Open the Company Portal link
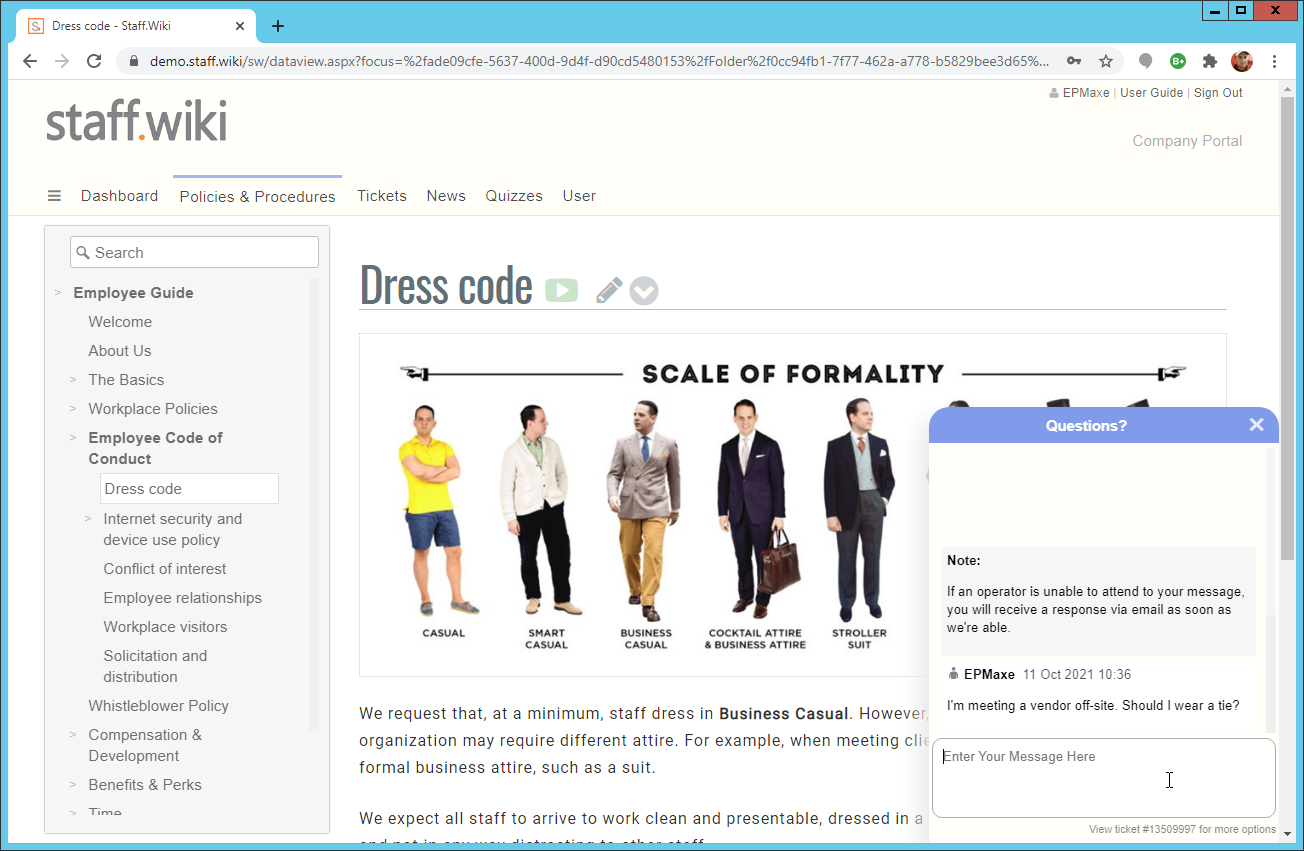This screenshot has width=1304, height=851. pos(1187,141)
